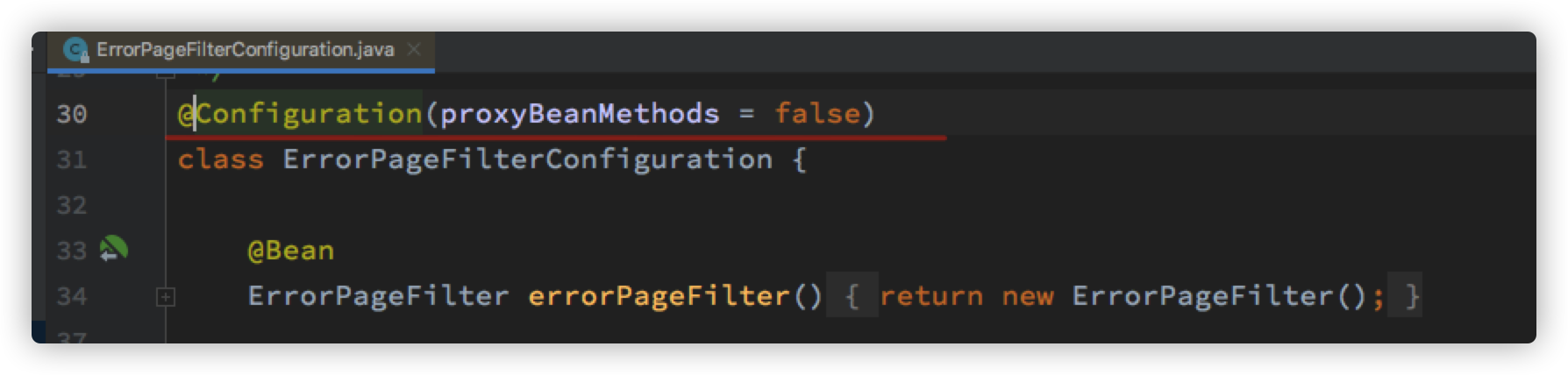The width and height of the screenshot is (1568, 375).
Task: Expand the folded opening brace placeholder
Action: pyautogui.click(x=852, y=296)
